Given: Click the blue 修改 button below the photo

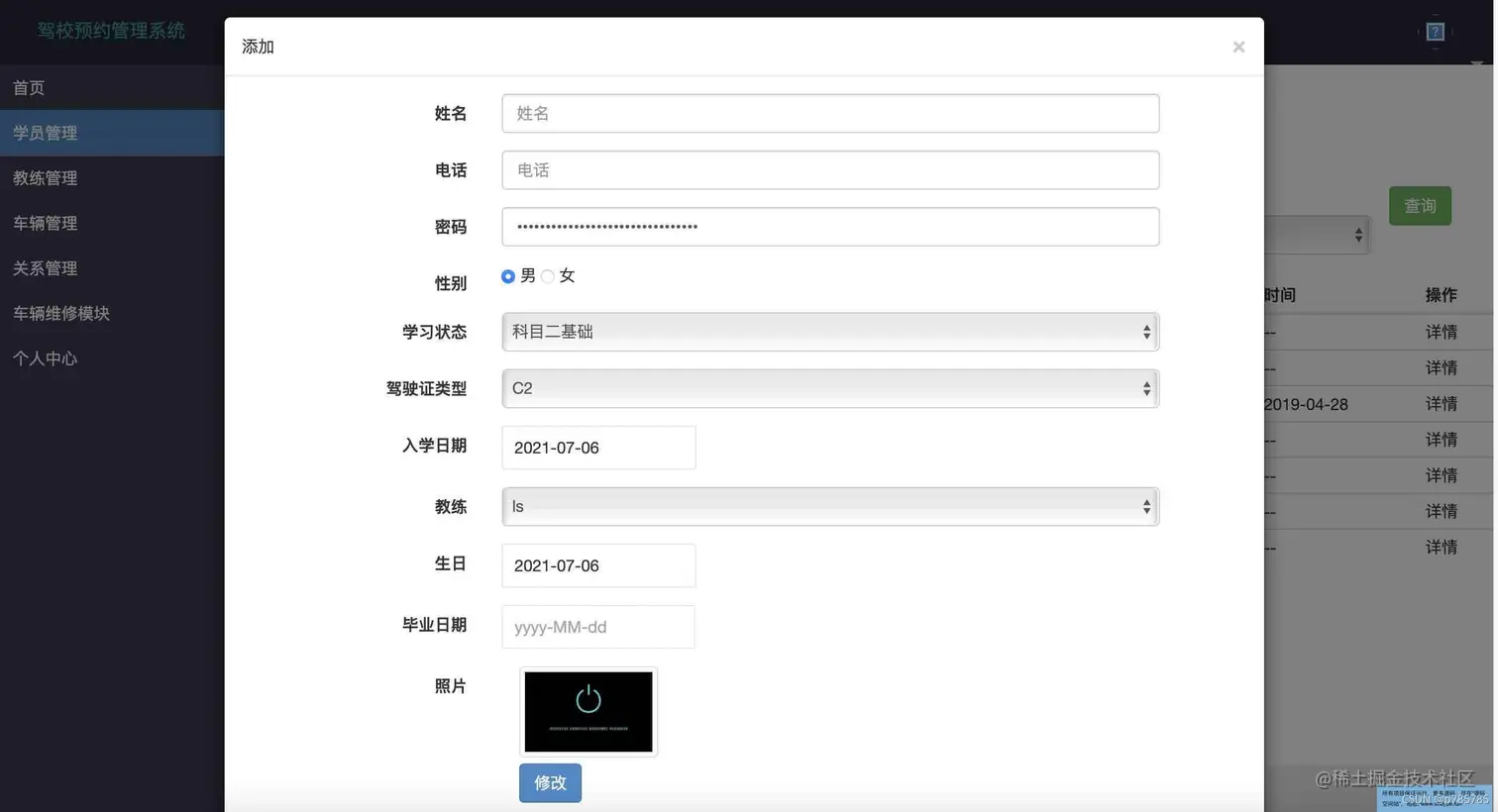Looking at the screenshot, I should tap(550, 782).
